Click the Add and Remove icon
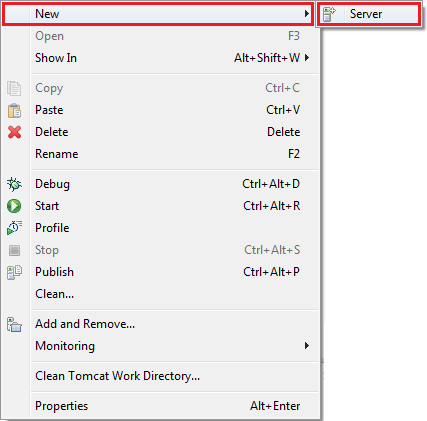Image resolution: width=427 pixels, height=421 pixels. coord(14,324)
